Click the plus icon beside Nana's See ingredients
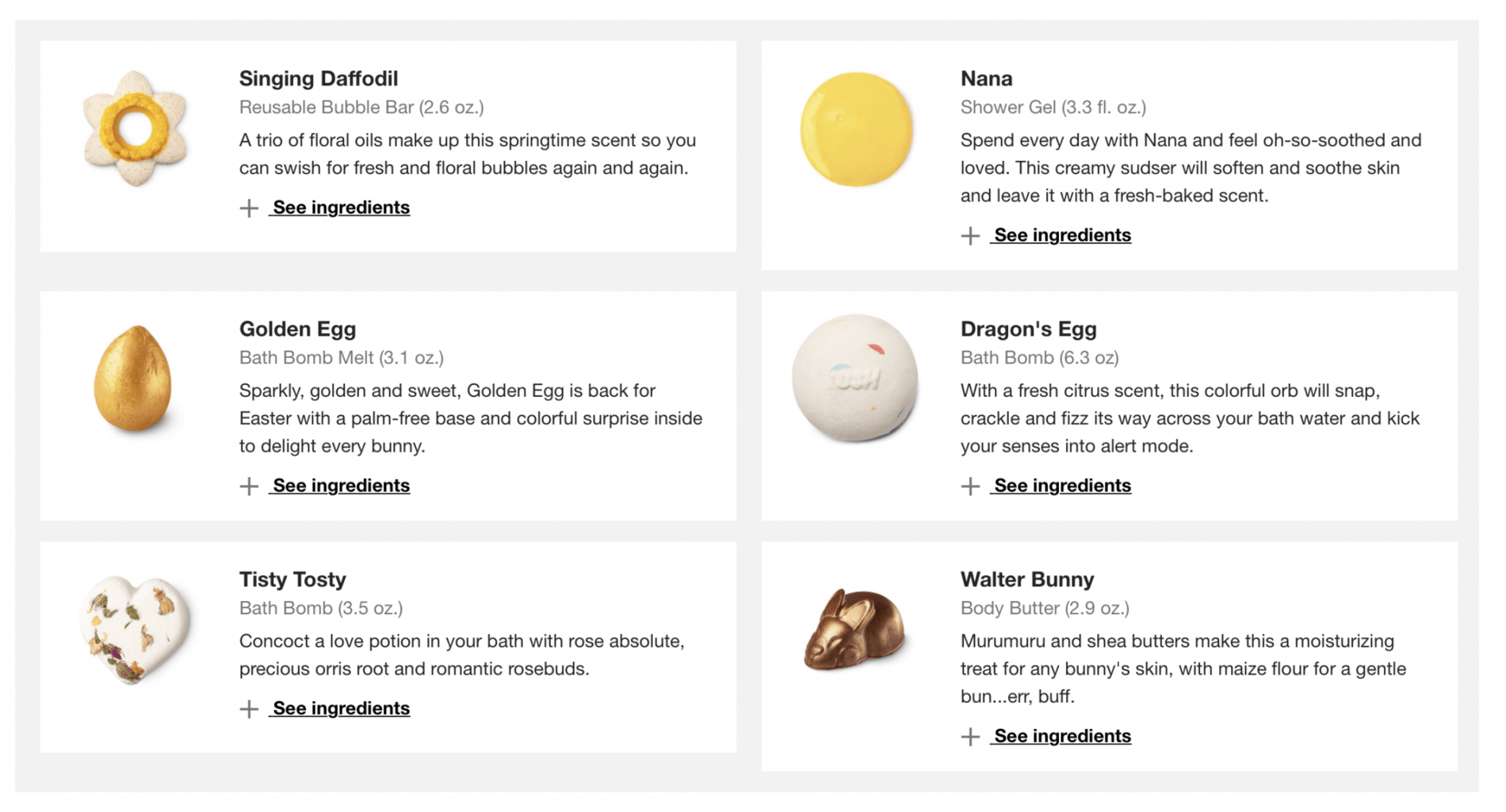 (x=970, y=234)
